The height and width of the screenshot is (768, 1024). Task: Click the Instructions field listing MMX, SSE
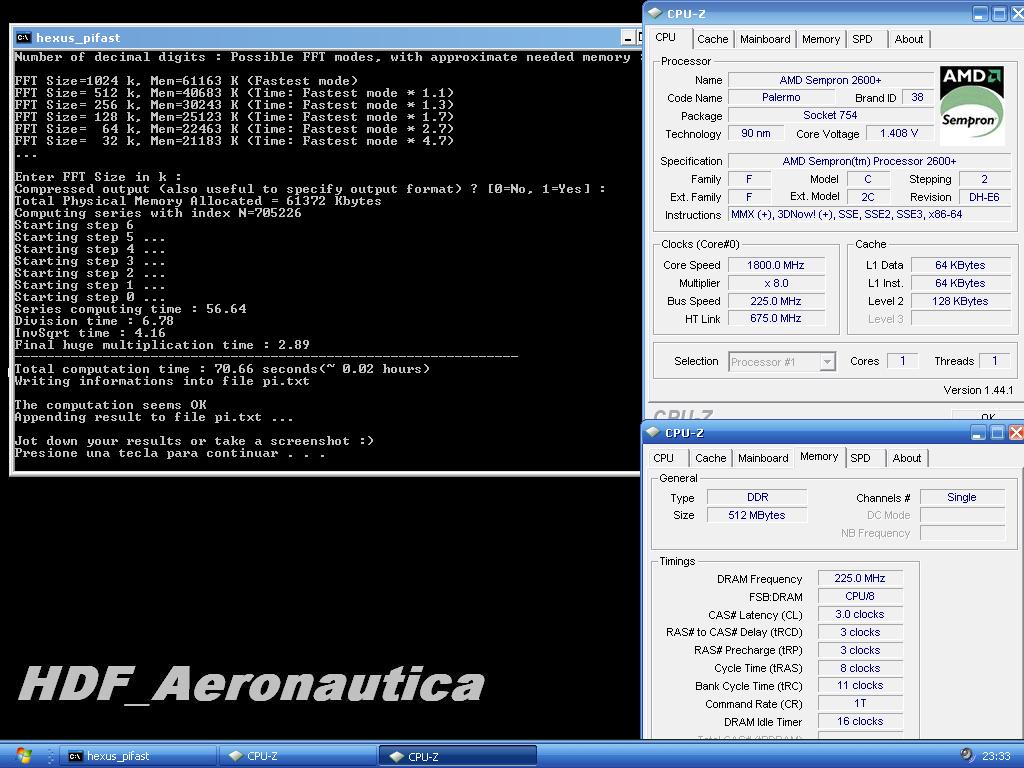tap(869, 215)
